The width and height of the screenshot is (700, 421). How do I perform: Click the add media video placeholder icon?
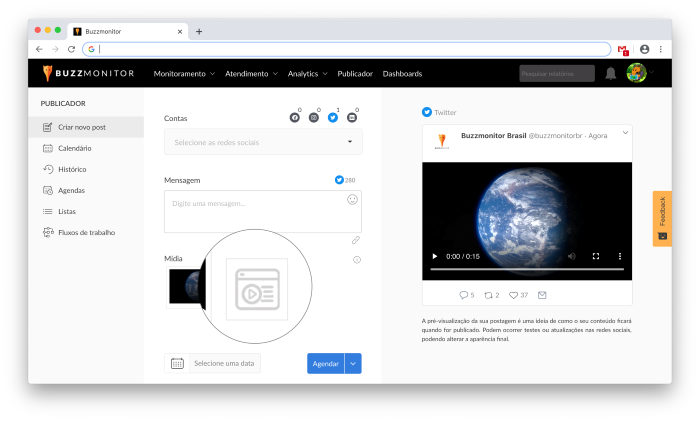256,290
